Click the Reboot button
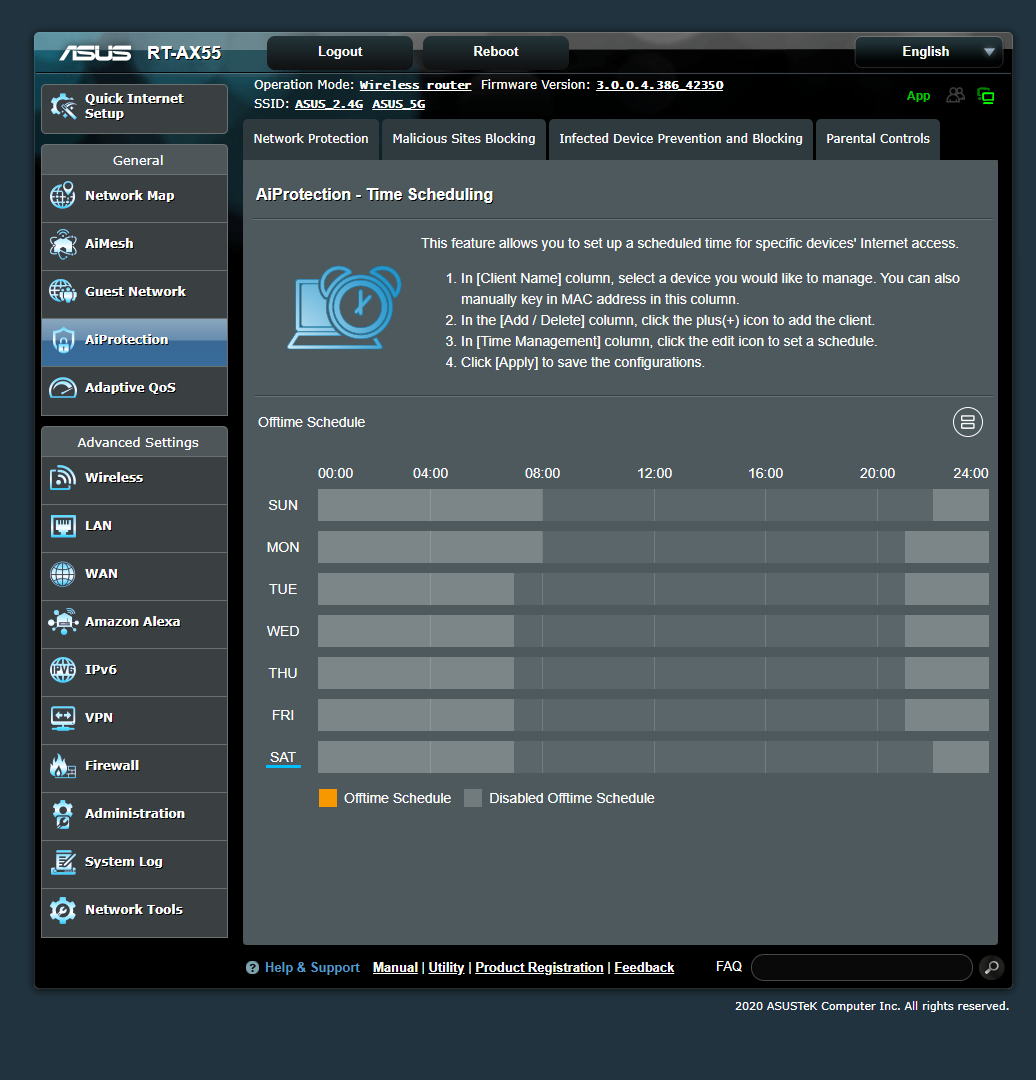Image resolution: width=1036 pixels, height=1080 pixels. [x=495, y=52]
